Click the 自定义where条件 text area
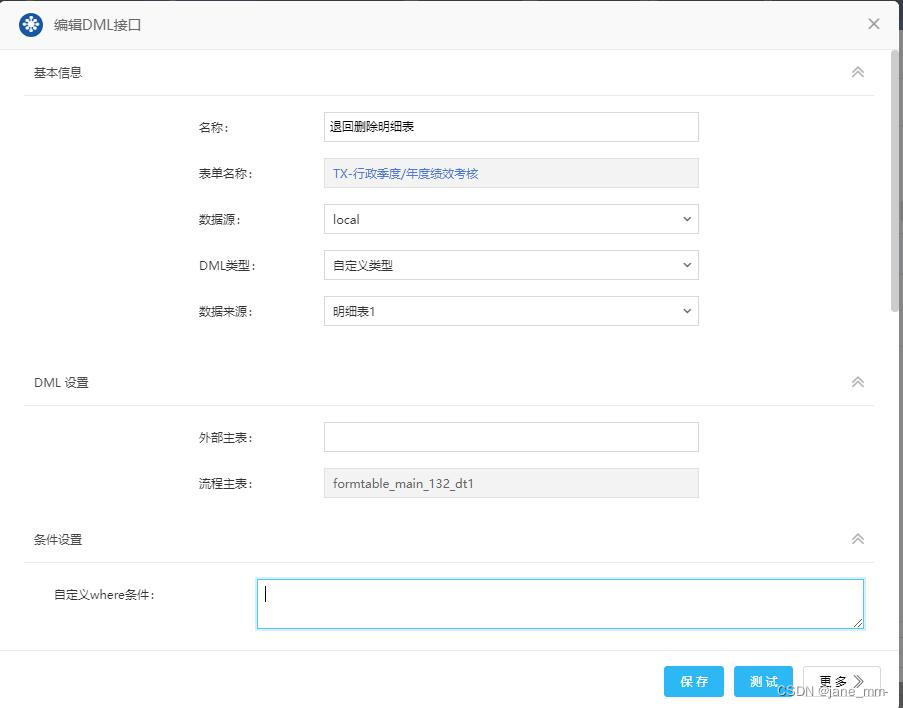 [x=559, y=603]
